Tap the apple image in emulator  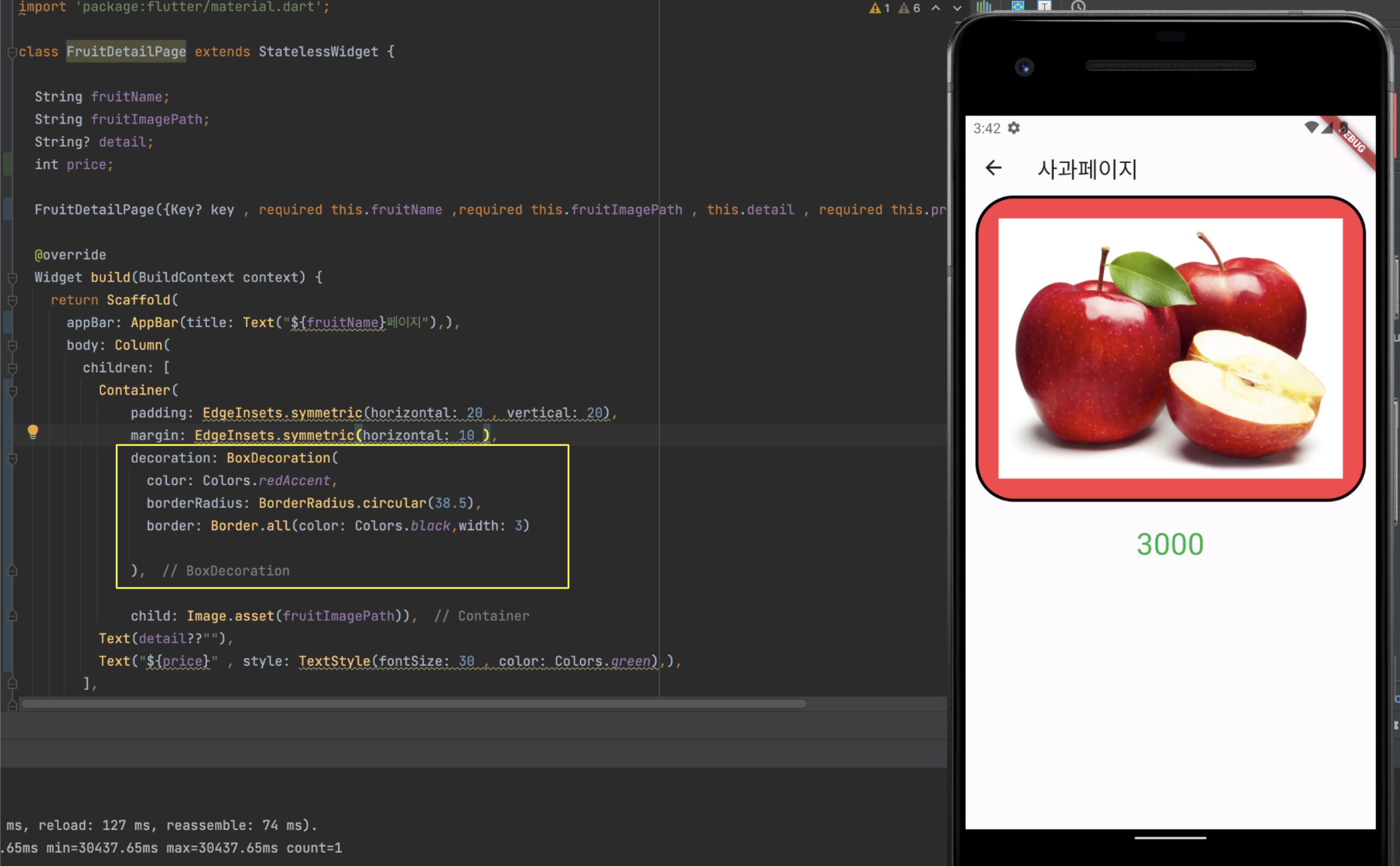[1170, 348]
